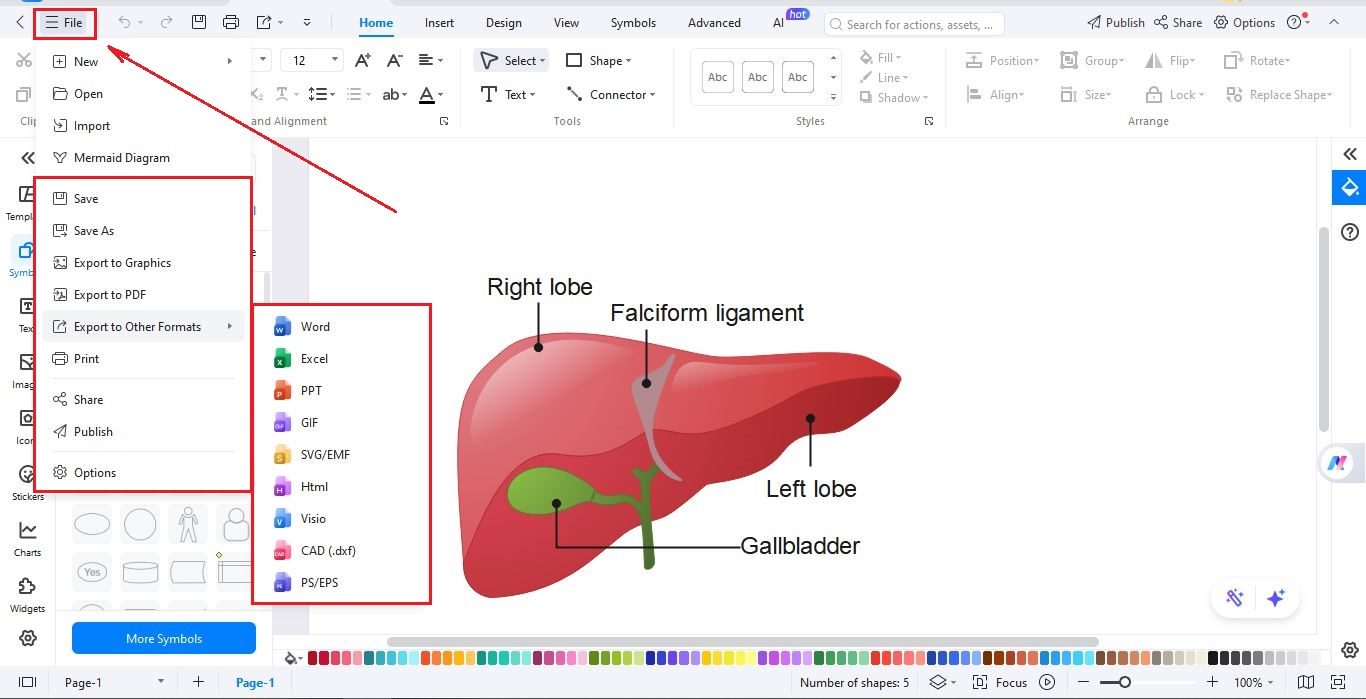
Task: Click the Publish button in top bar
Action: click(1115, 22)
